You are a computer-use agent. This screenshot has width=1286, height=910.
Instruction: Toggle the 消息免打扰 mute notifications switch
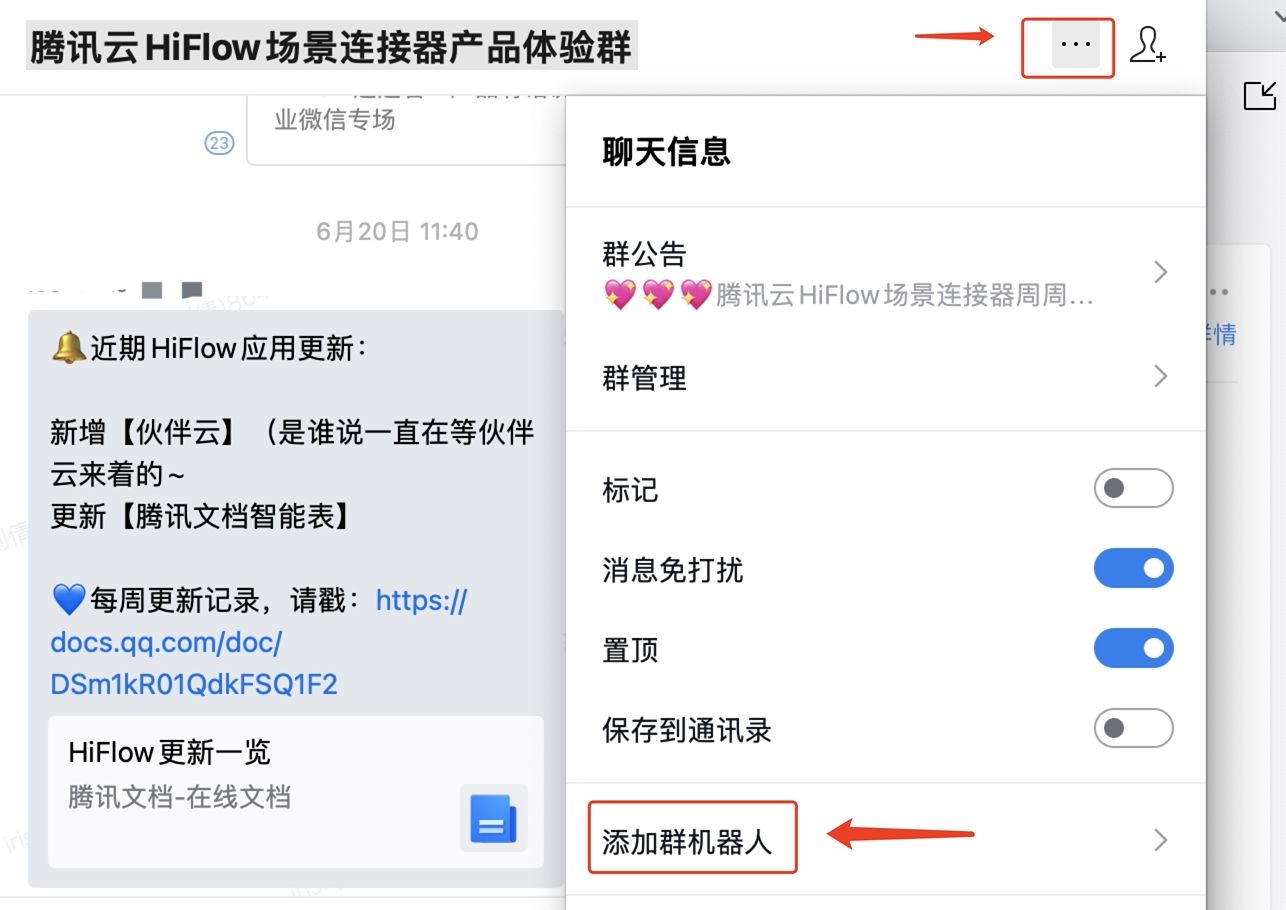click(x=1133, y=568)
